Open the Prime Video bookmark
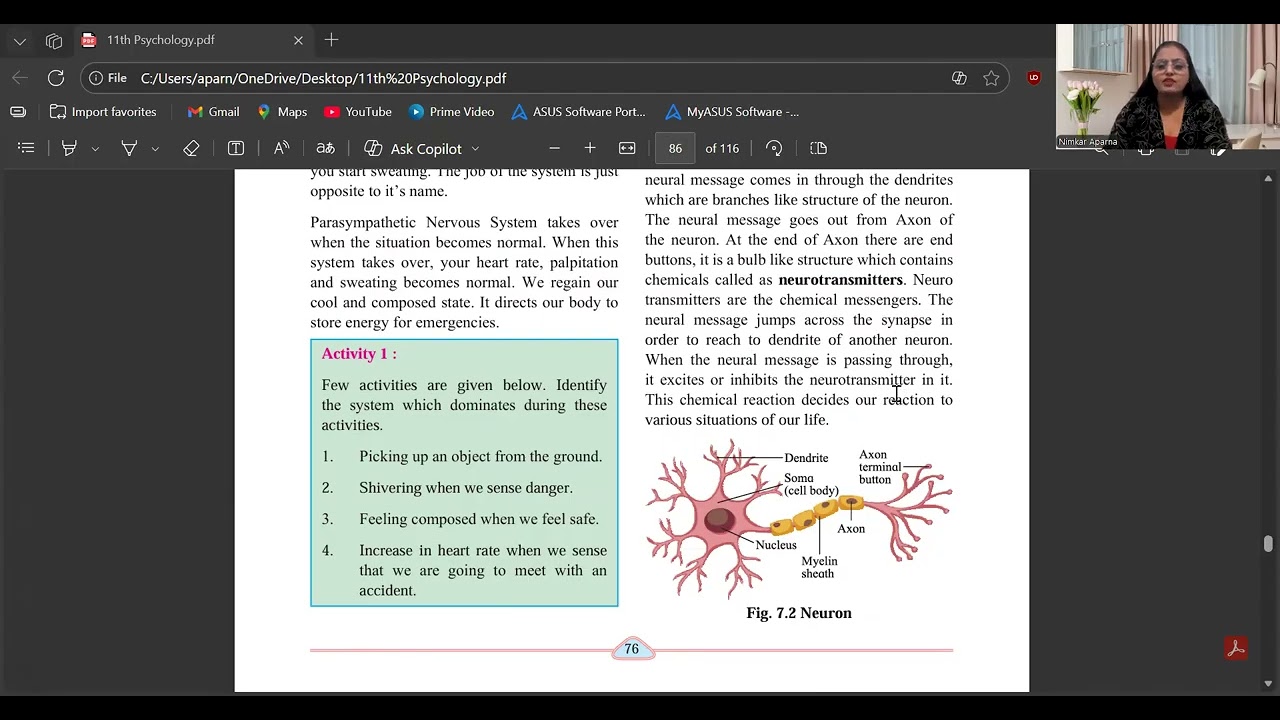 451,112
